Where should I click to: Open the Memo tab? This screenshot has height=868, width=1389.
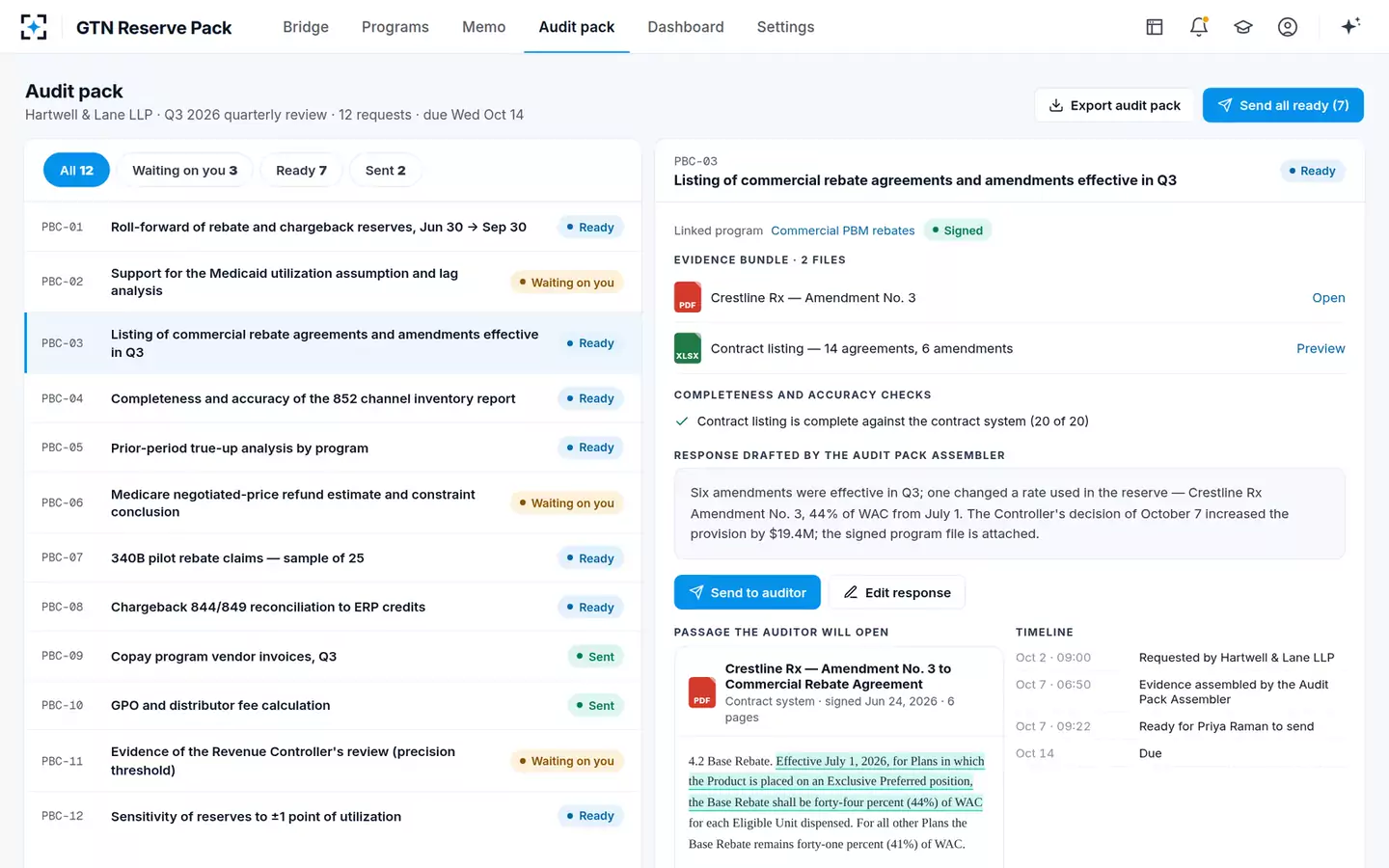483,27
